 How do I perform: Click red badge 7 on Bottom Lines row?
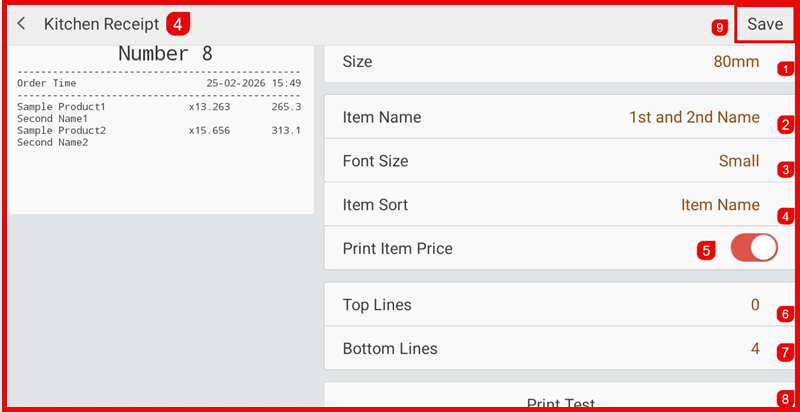click(786, 352)
